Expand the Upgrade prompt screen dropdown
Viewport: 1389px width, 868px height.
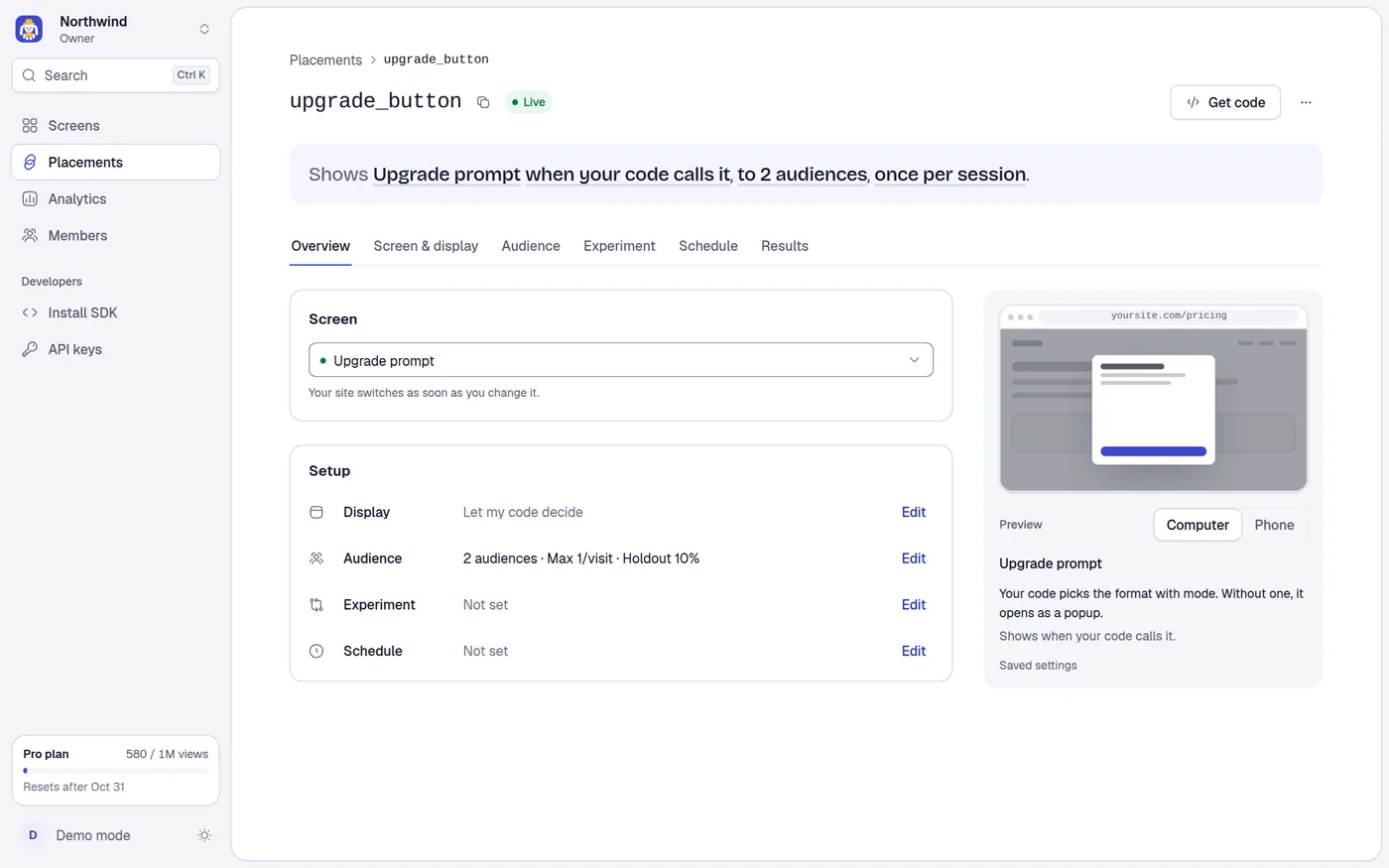point(621,360)
